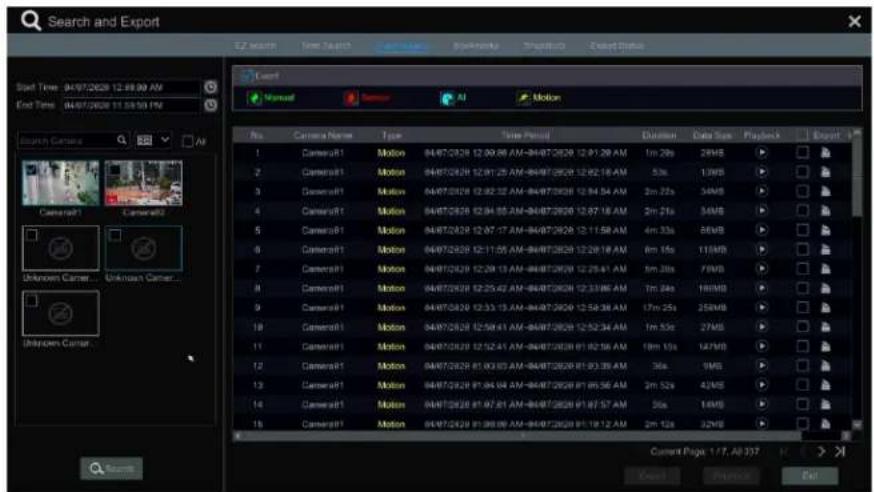Toggle the Sensor event type filter
This screenshot has width=874, height=492.
click(367, 98)
